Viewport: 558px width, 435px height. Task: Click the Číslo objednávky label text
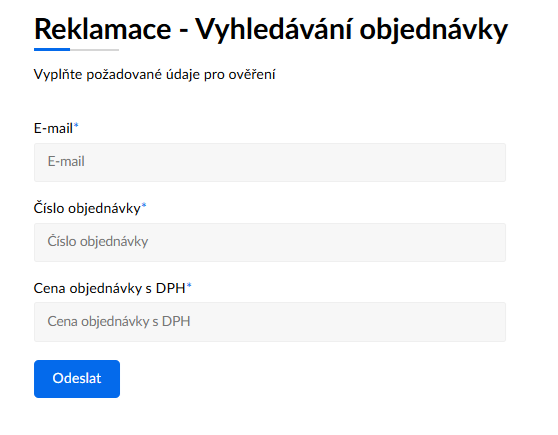pyautogui.click(x=87, y=208)
